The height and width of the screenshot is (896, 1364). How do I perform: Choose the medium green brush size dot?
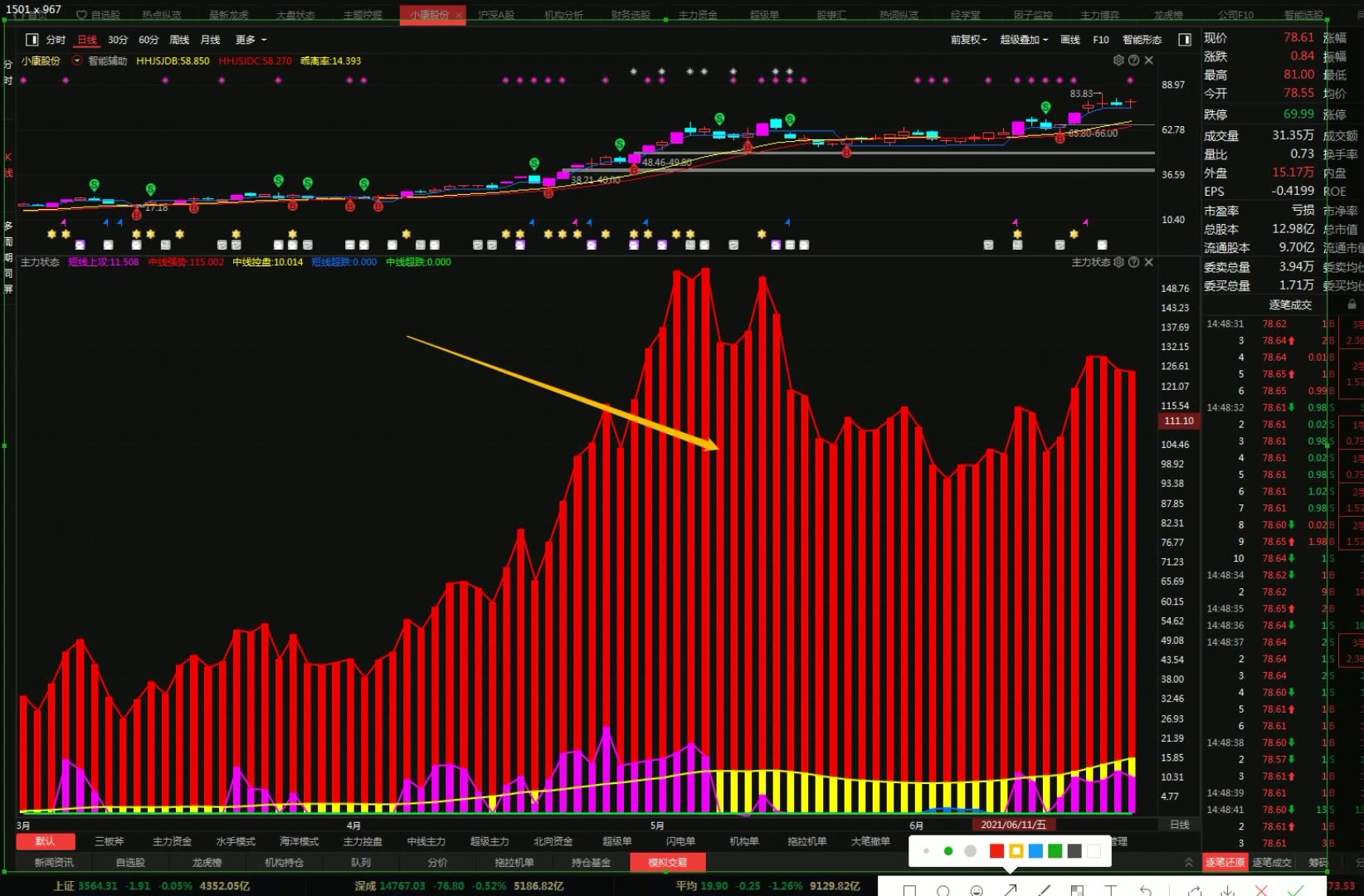coord(947,851)
